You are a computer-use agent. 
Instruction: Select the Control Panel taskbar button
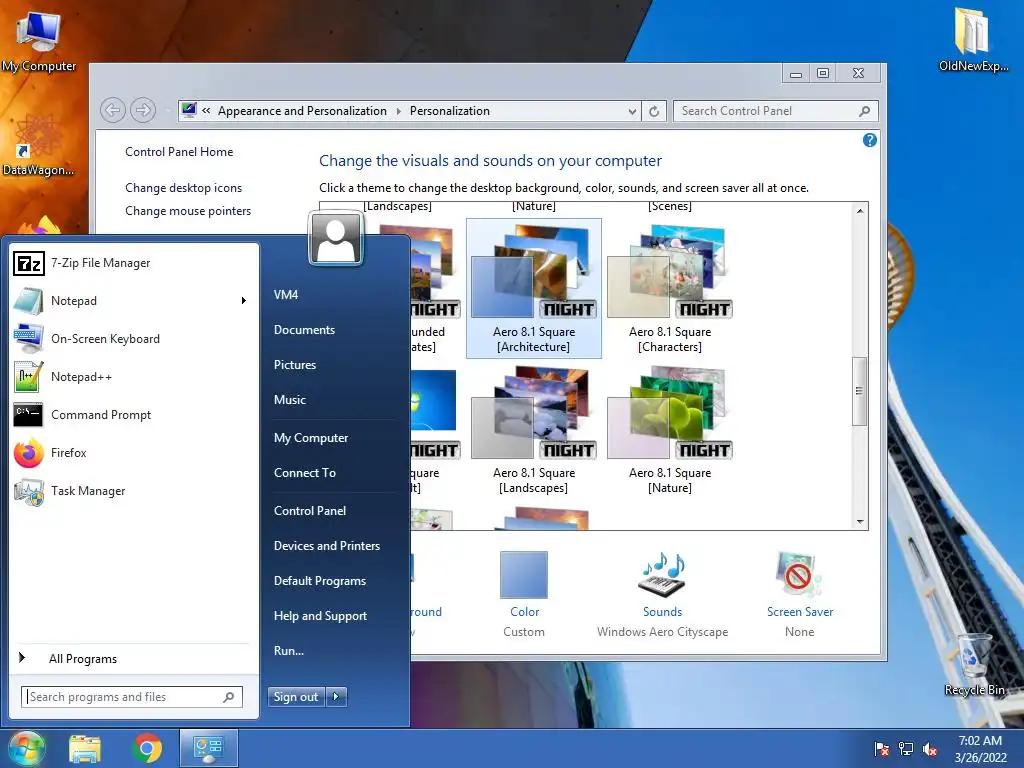[208, 748]
